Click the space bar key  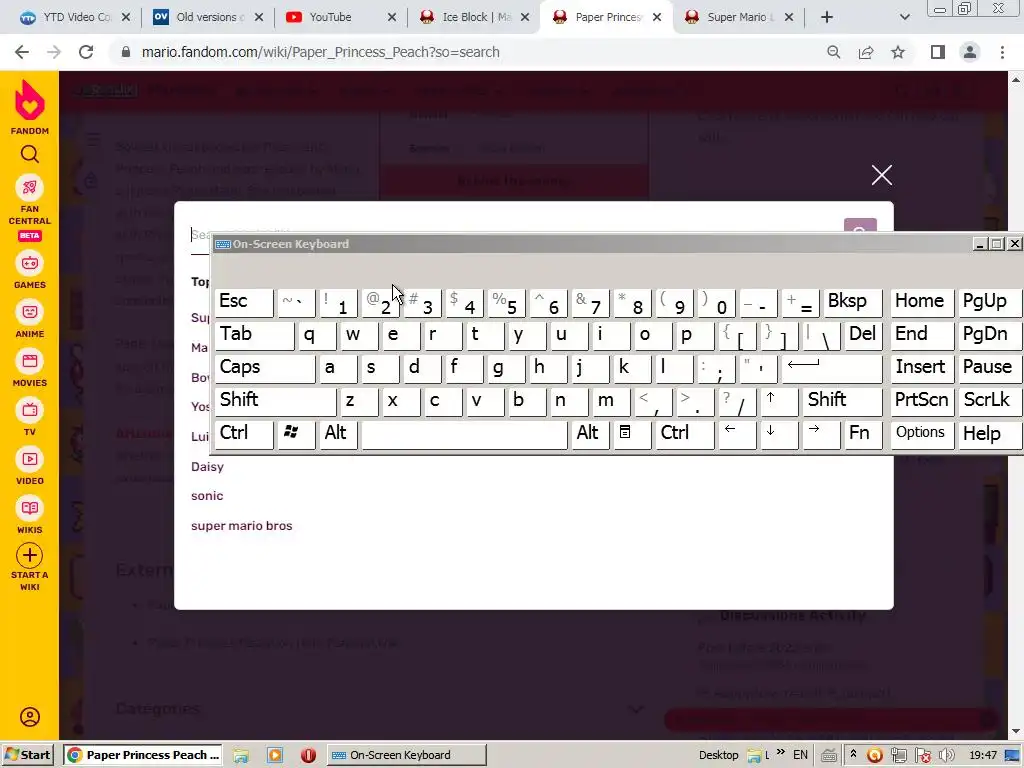pos(464,434)
